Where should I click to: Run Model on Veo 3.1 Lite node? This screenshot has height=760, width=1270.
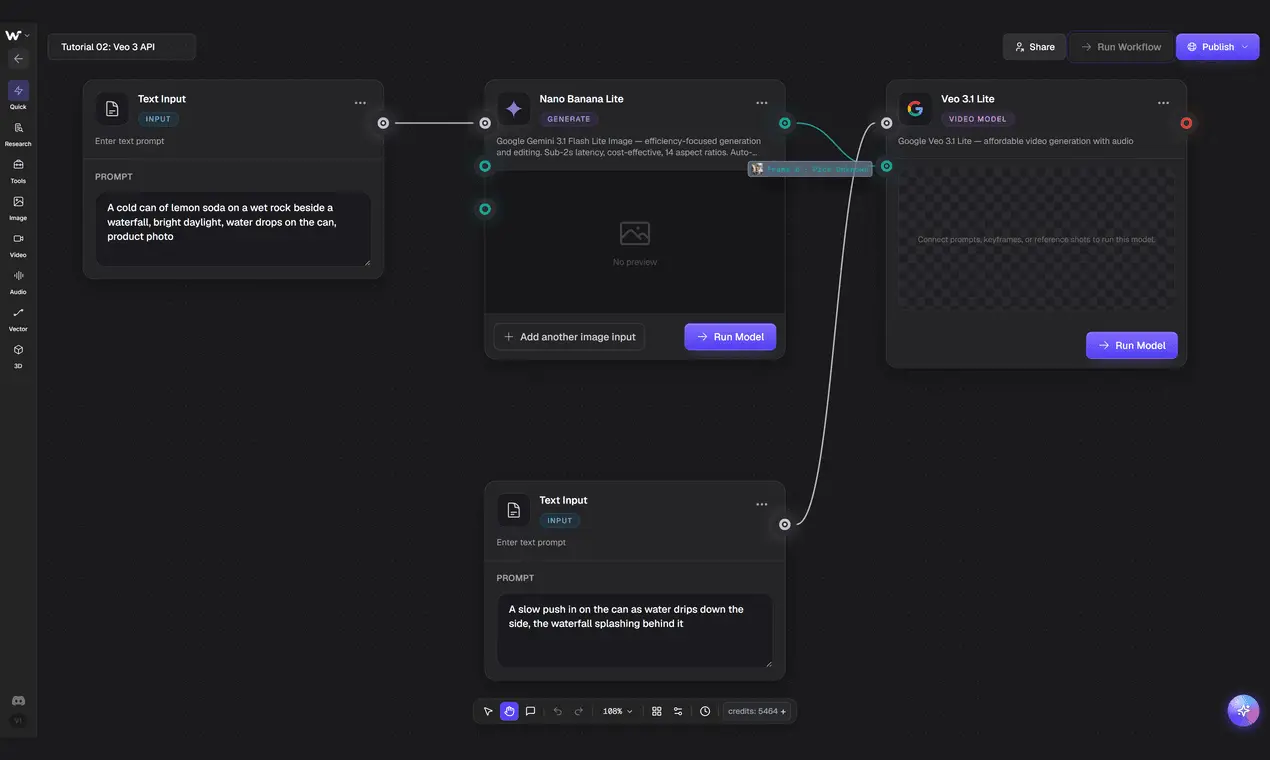[1132, 345]
